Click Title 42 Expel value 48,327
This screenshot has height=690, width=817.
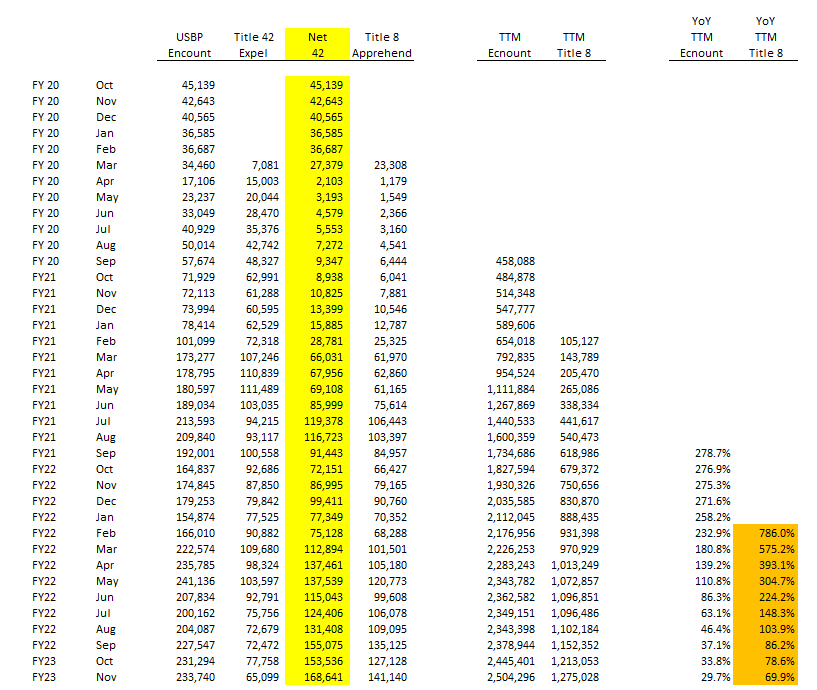(262, 261)
